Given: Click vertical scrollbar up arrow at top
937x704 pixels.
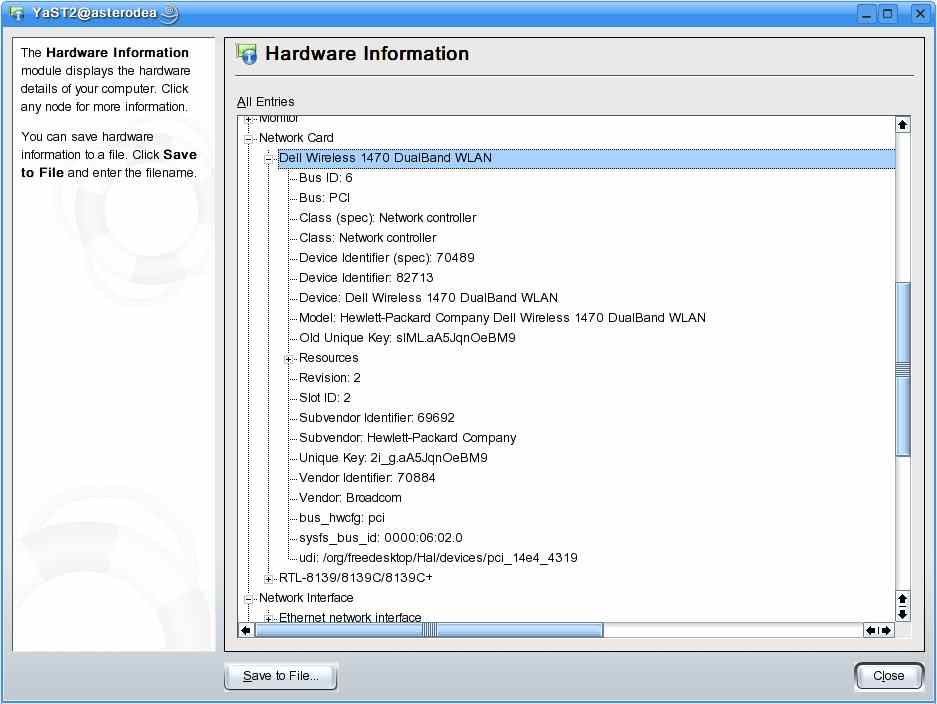Looking at the screenshot, I should [902, 124].
